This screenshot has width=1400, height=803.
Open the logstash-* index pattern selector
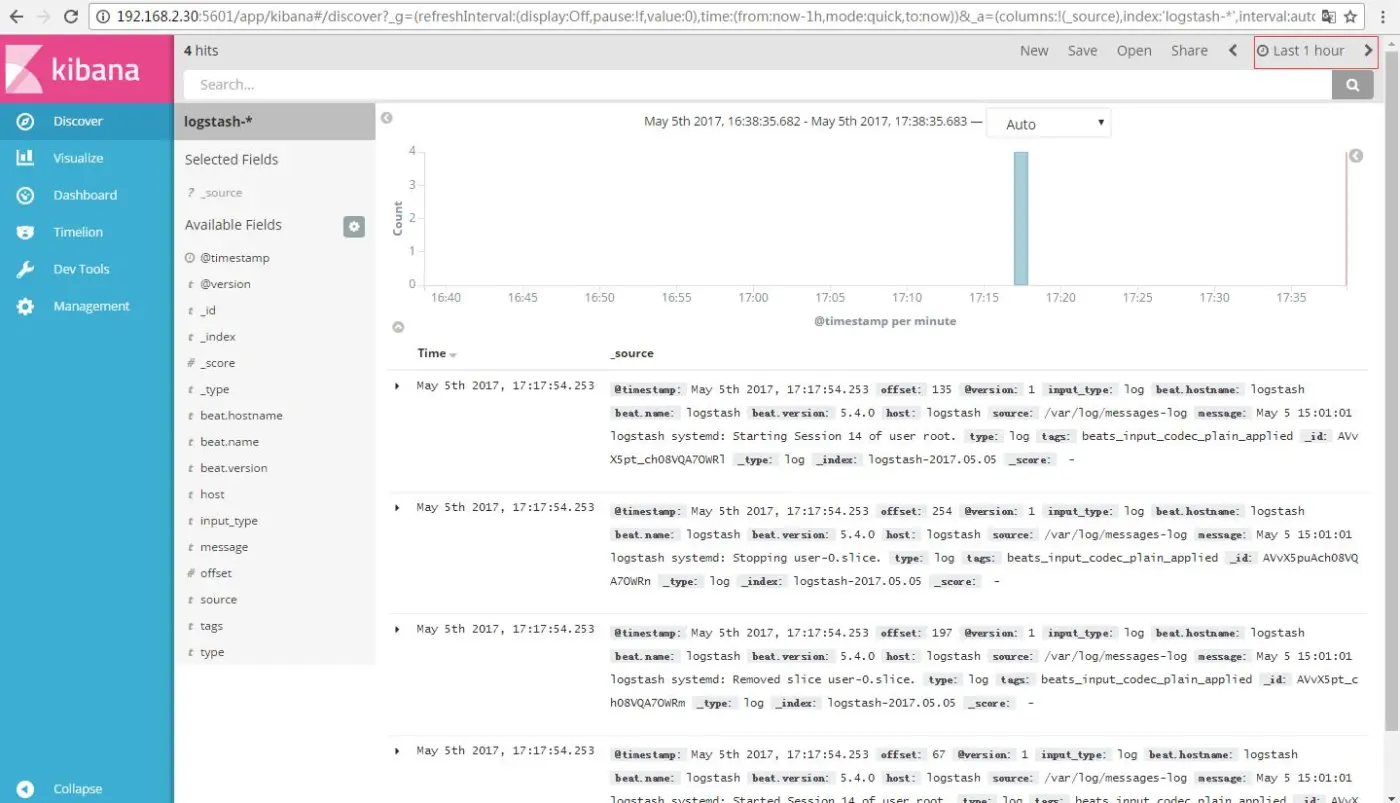[274, 121]
